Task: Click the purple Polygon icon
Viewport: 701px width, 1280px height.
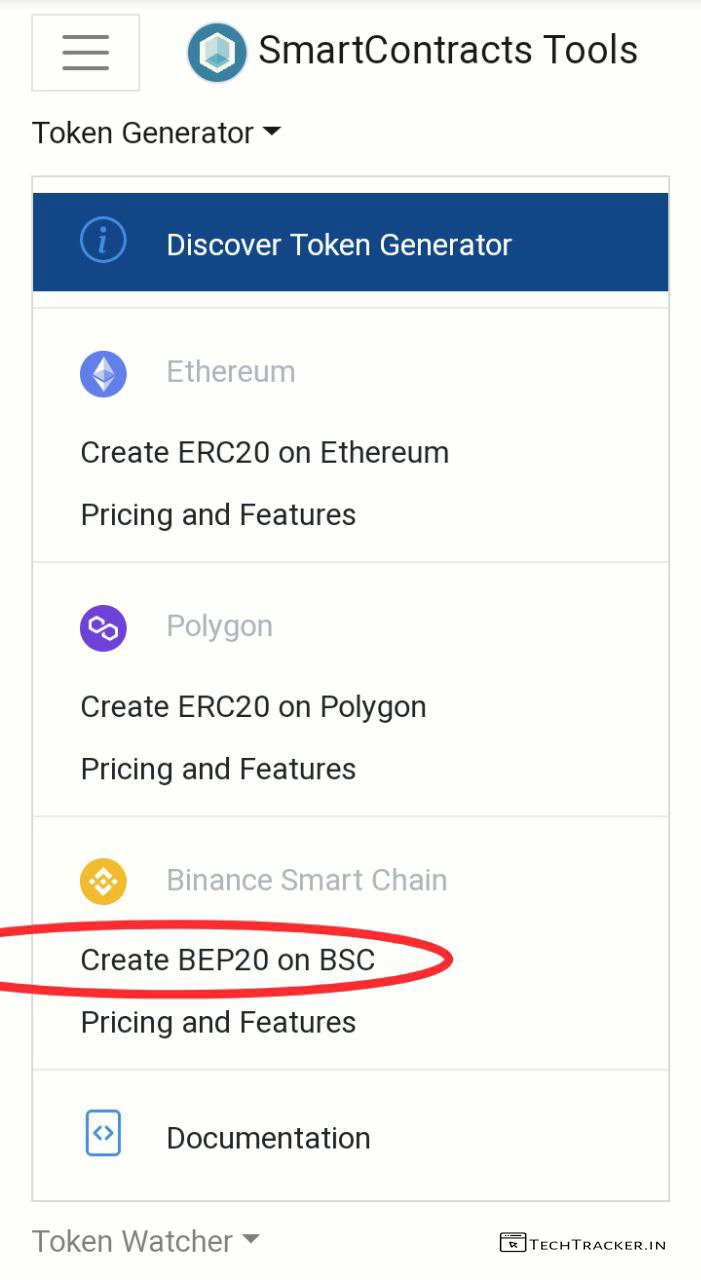Action: pyautogui.click(x=103, y=628)
